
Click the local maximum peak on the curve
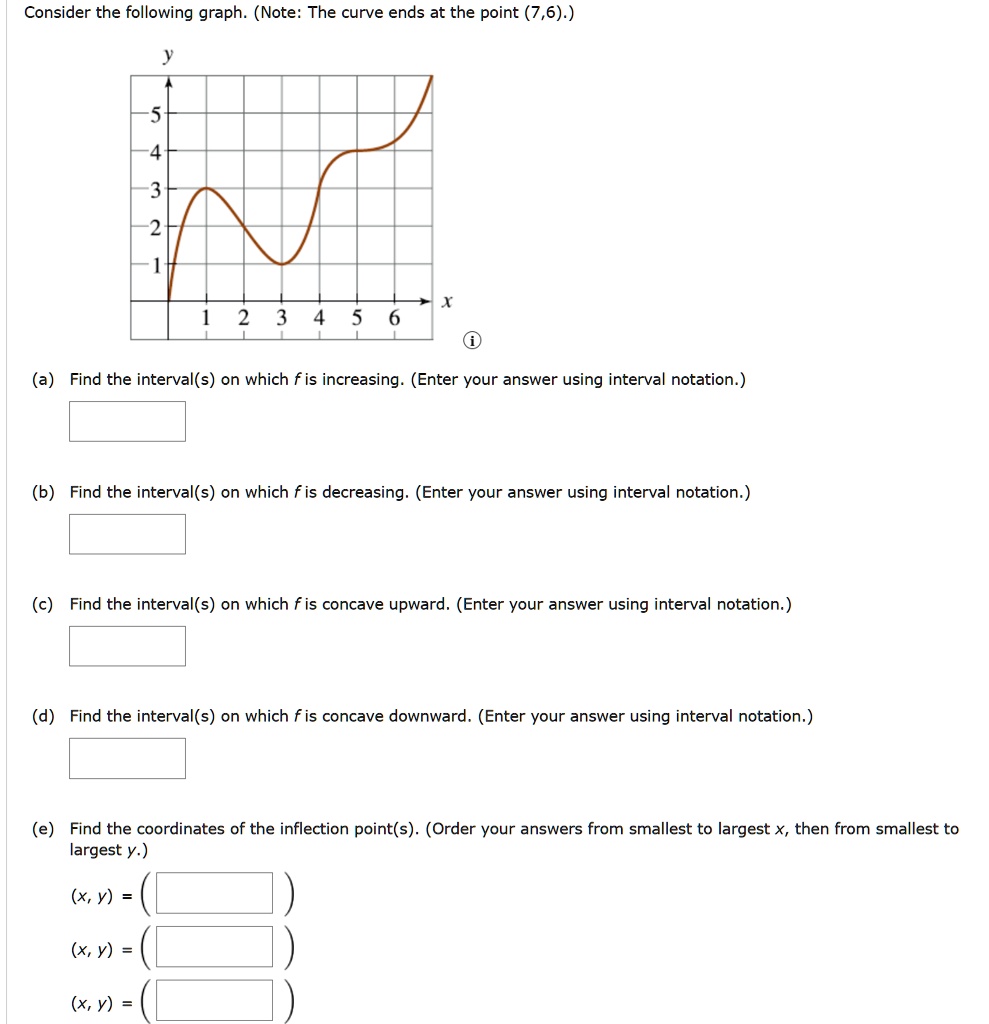(x=206, y=188)
